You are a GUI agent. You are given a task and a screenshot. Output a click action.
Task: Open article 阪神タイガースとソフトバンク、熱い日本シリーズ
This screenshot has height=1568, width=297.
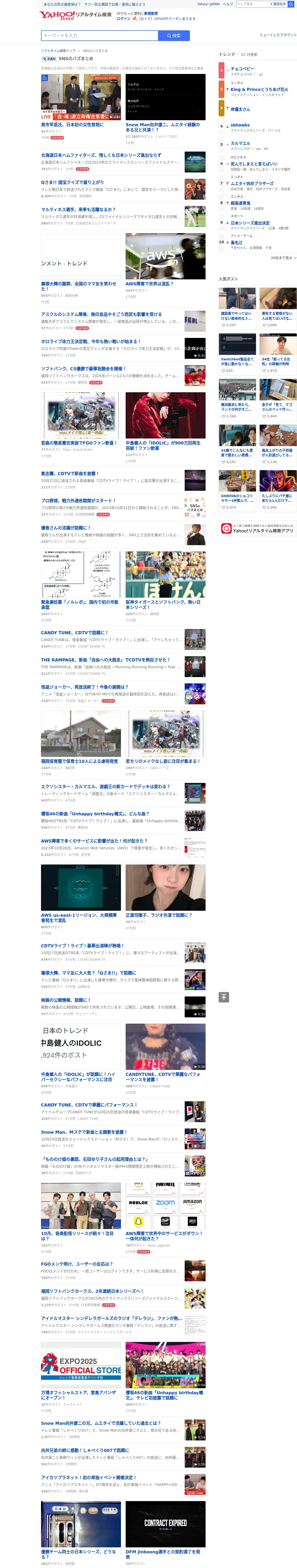pyautogui.click(x=162, y=604)
